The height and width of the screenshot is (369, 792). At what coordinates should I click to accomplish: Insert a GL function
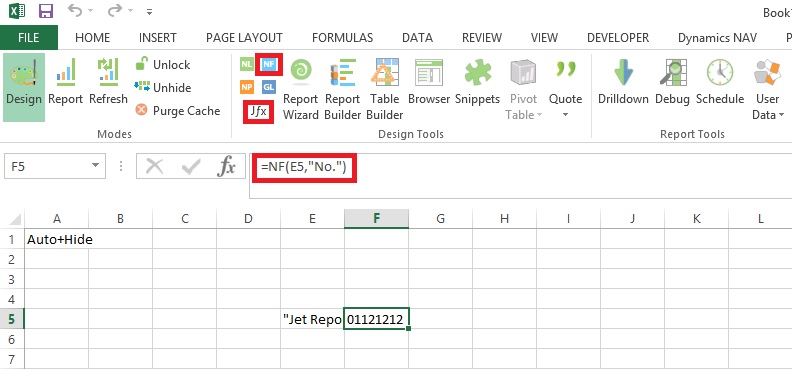click(x=269, y=87)
